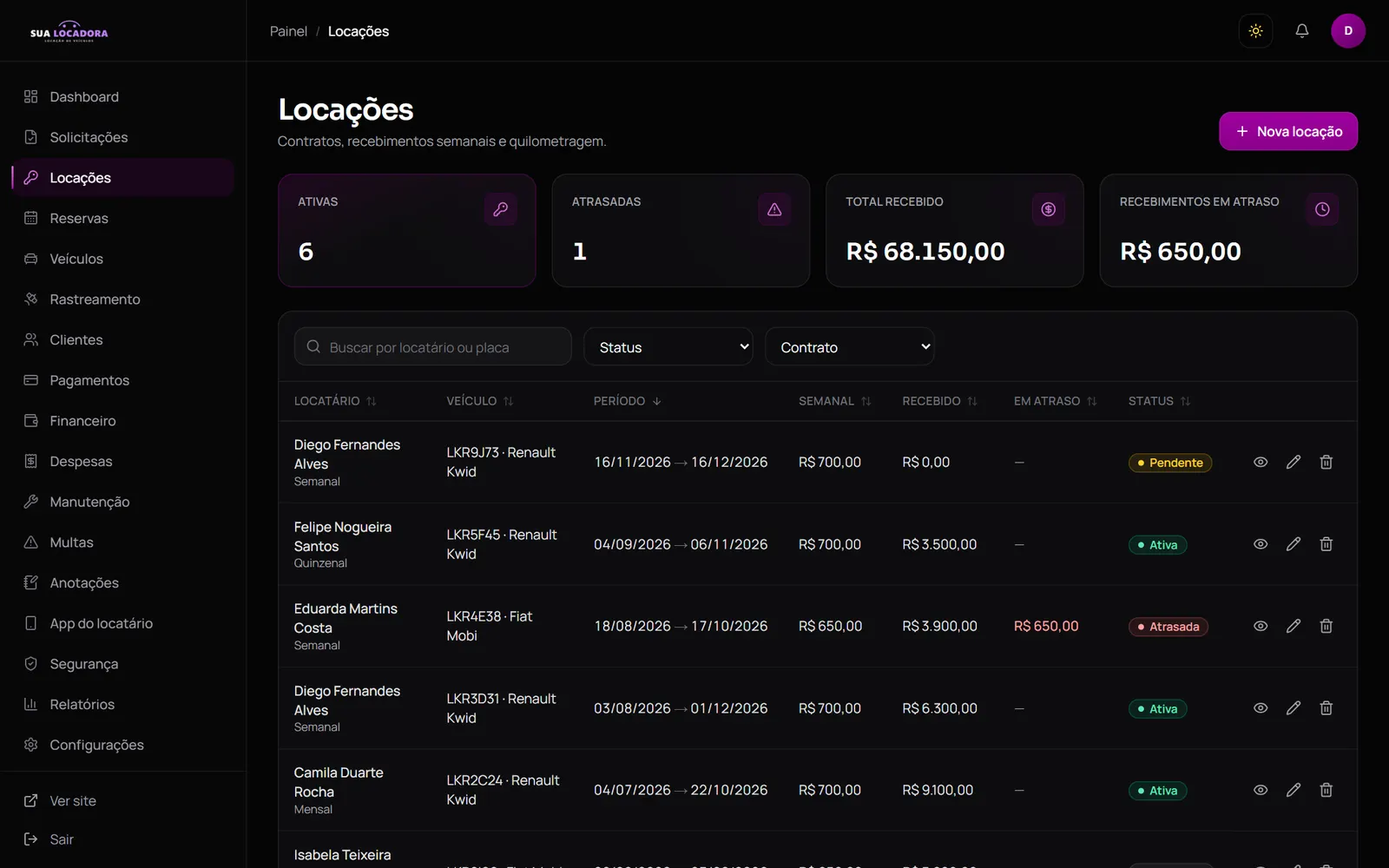Delete the Atrasada LKR4E38 rental
The image size is (1389, 868).
point(1326,626)
